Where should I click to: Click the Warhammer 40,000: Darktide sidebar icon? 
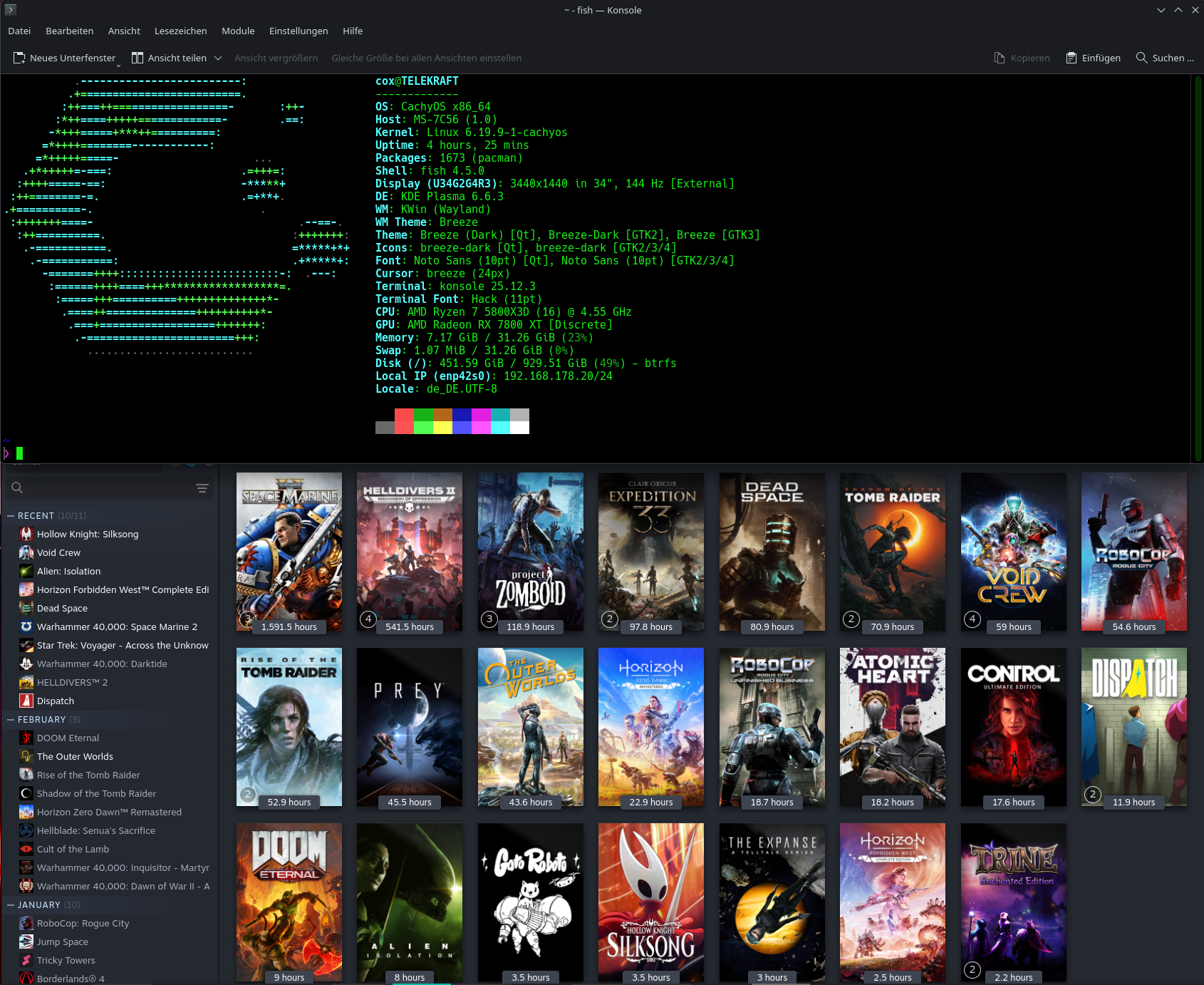pyautogui.click(x=26, y=664)
